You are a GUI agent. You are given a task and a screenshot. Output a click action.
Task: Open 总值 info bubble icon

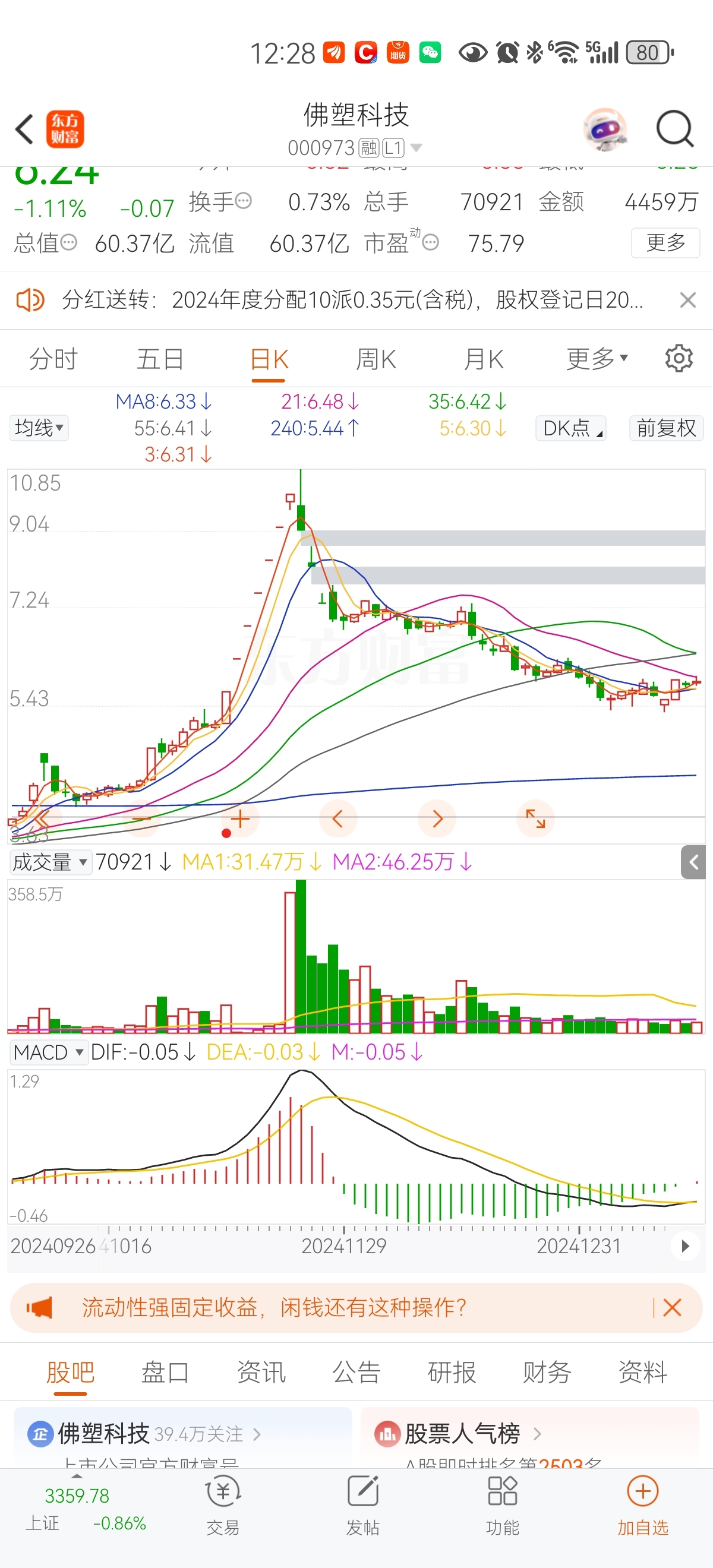coord(68,243)
